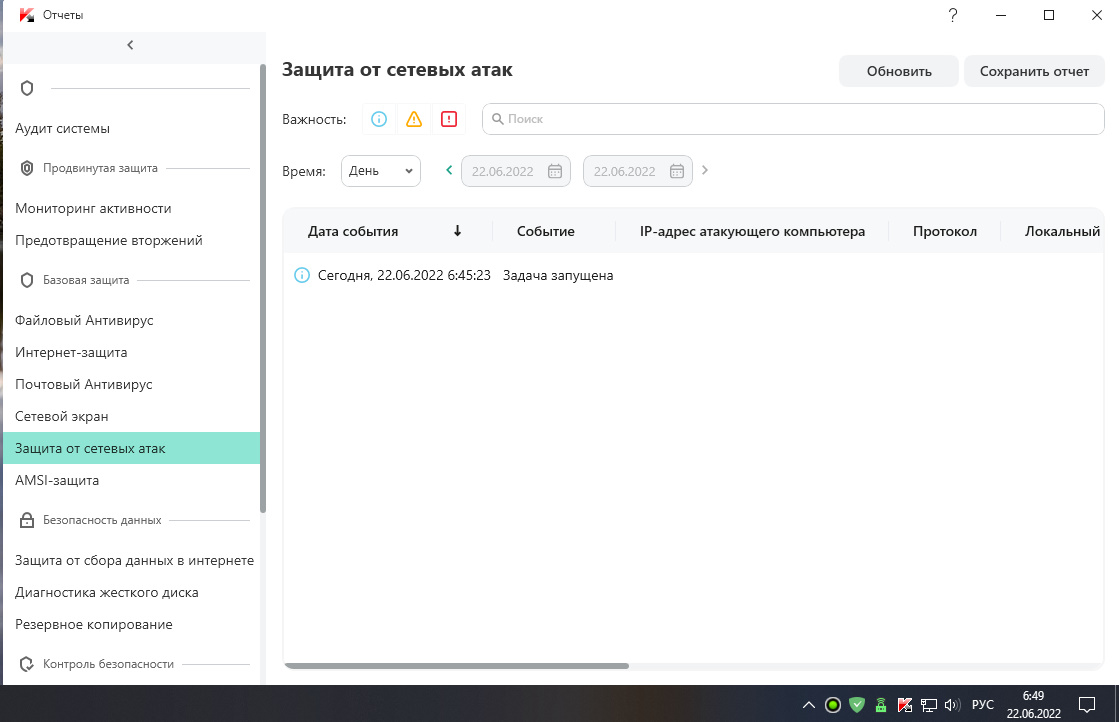Image resolution: width=1119 pixels, height=722 pixels.
Task: Click the Локальный column header
Action: click(x=1062, y=231)
